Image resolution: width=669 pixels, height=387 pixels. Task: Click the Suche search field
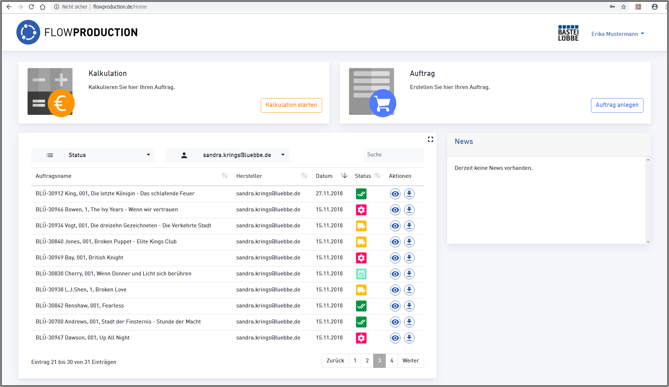point(393,154)
